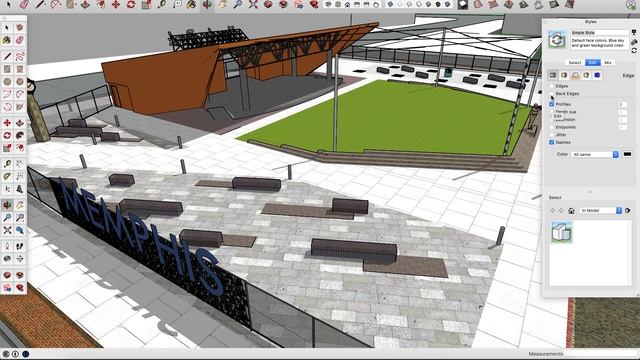
Task: Select the Rotate tool in left toolset
Action: click(7, 136)
